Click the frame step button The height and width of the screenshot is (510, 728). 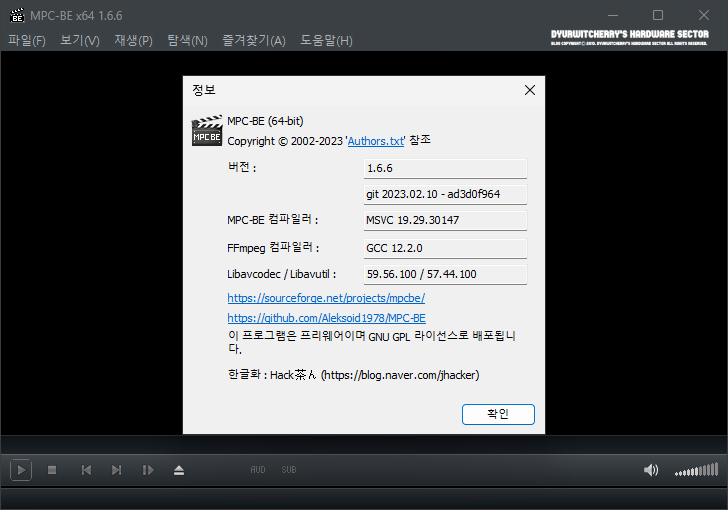pos(148,470)
